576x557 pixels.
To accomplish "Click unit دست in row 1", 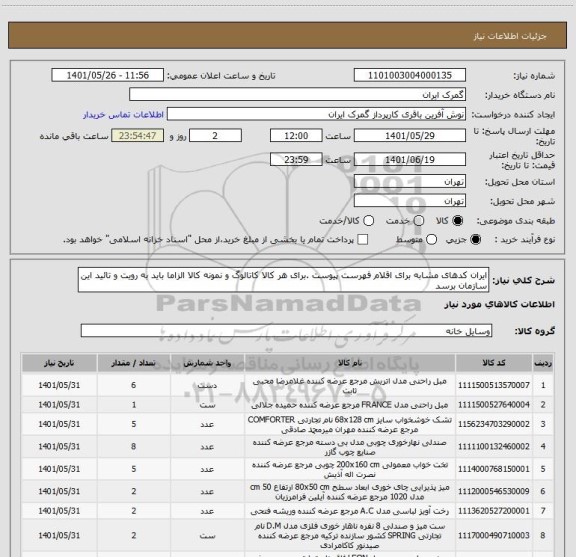I will (207, 385).
